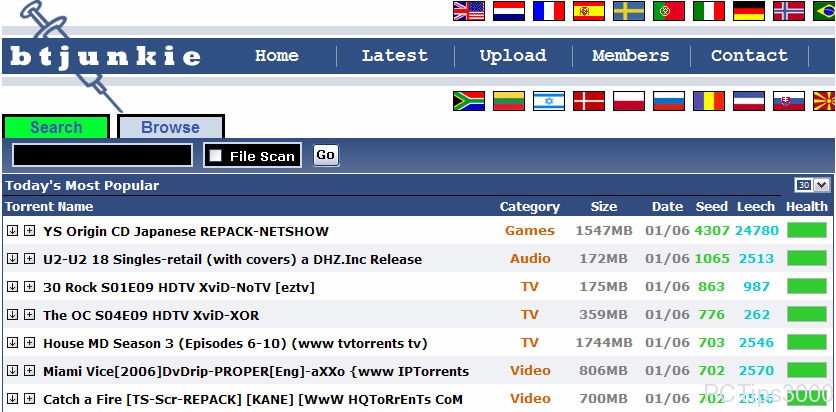Select the Israeli flag language
The width and height of the screenshot is (836, 412).
549,101
